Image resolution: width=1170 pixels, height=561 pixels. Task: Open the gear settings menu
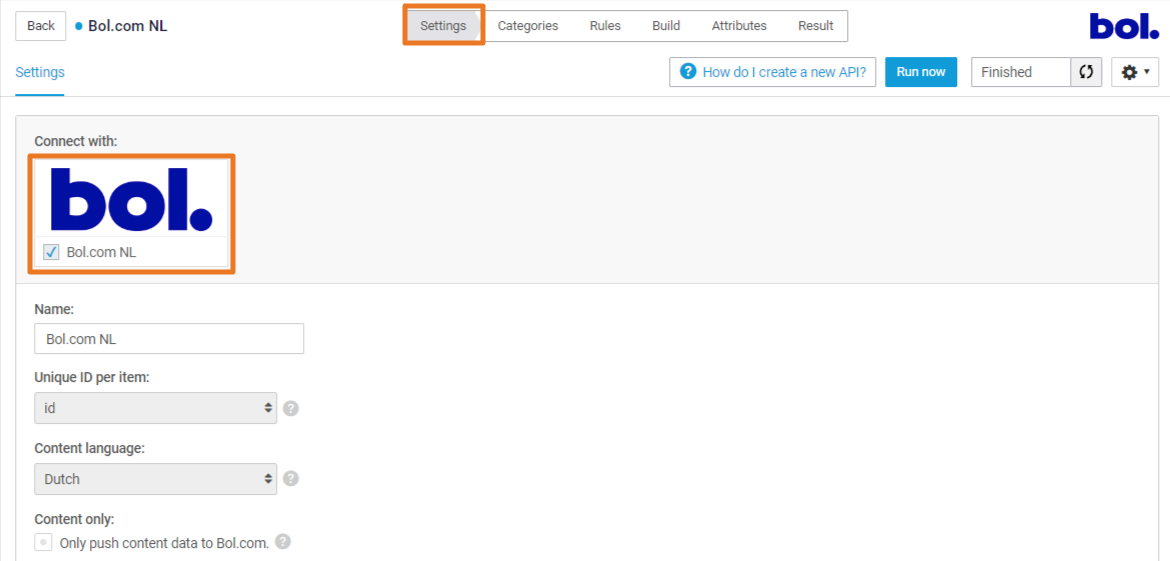click(1135, 72)
